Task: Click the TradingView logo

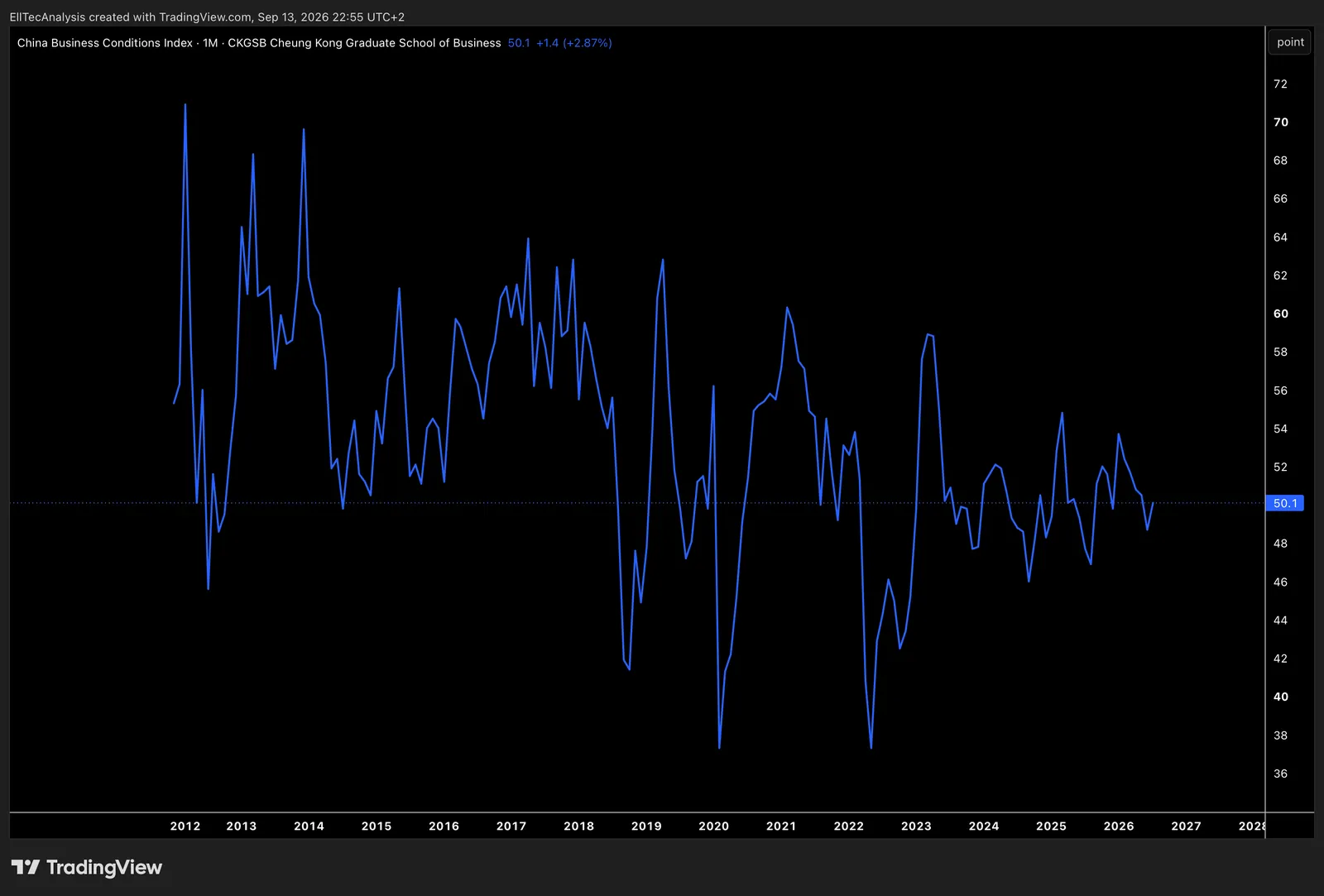Action: 87,867
